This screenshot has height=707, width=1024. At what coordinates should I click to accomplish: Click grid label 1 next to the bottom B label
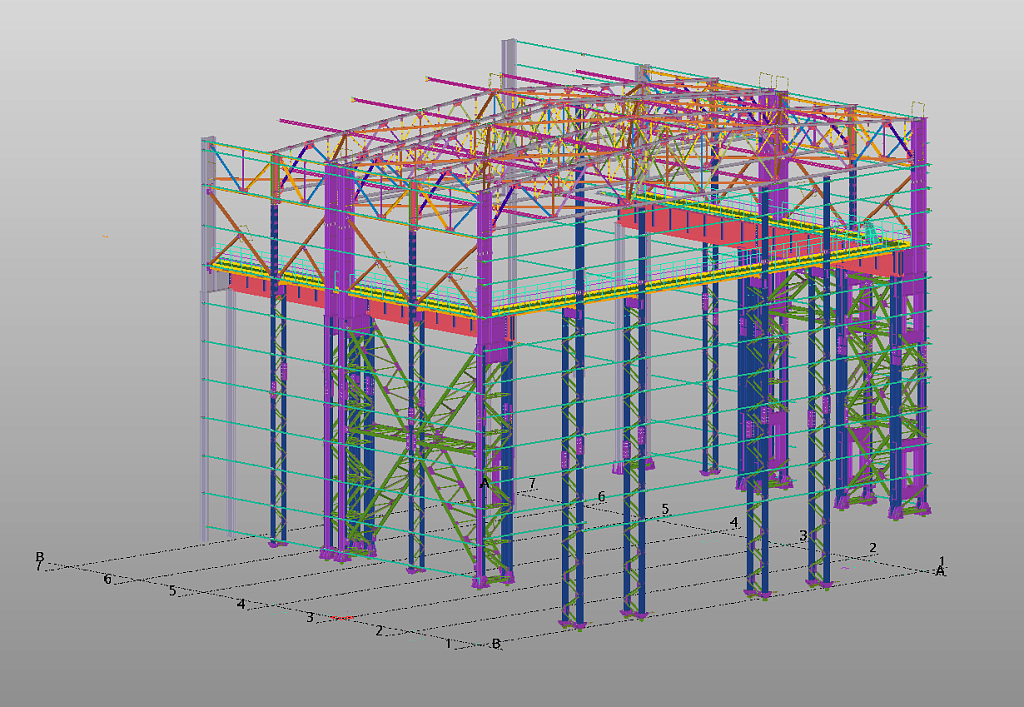point(448,643)
